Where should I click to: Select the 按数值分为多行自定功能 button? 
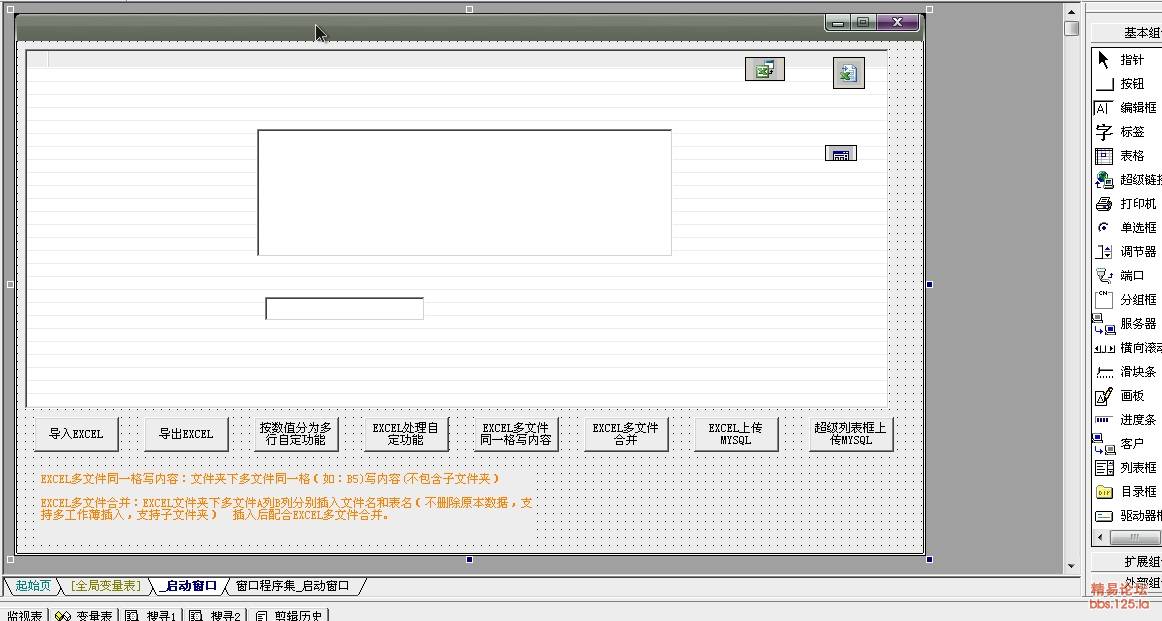click(296, 434)
